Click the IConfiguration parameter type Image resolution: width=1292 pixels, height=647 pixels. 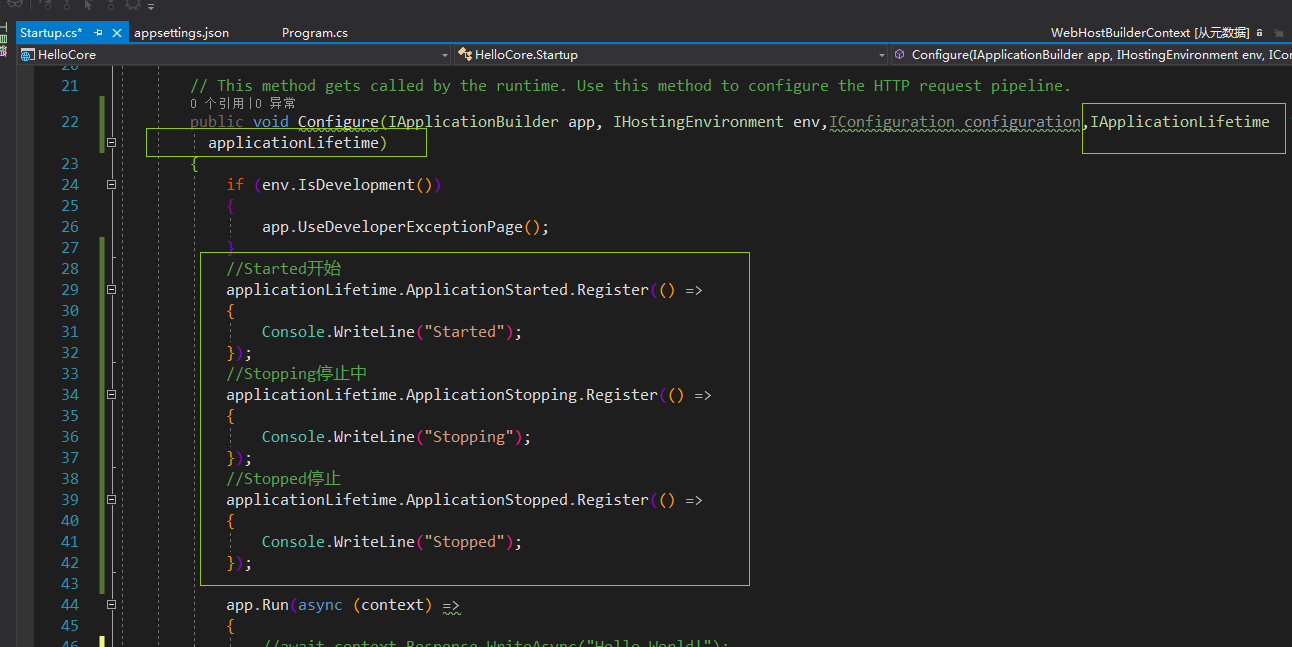coord(892,122)
